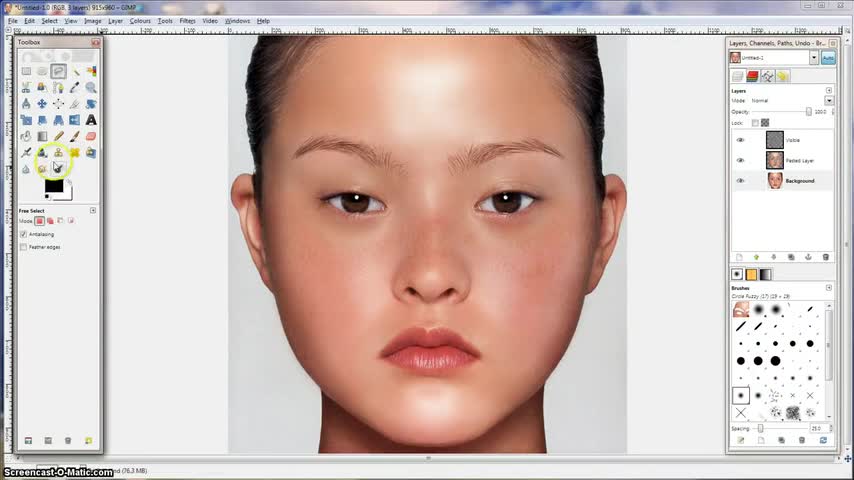Select the Pasted Layer thumbnail

tap(774, 160)
